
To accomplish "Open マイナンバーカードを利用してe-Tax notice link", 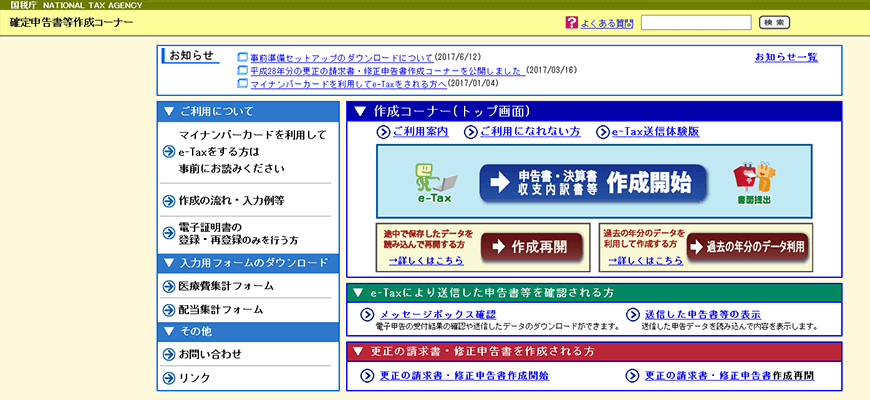I will [348, 84].
